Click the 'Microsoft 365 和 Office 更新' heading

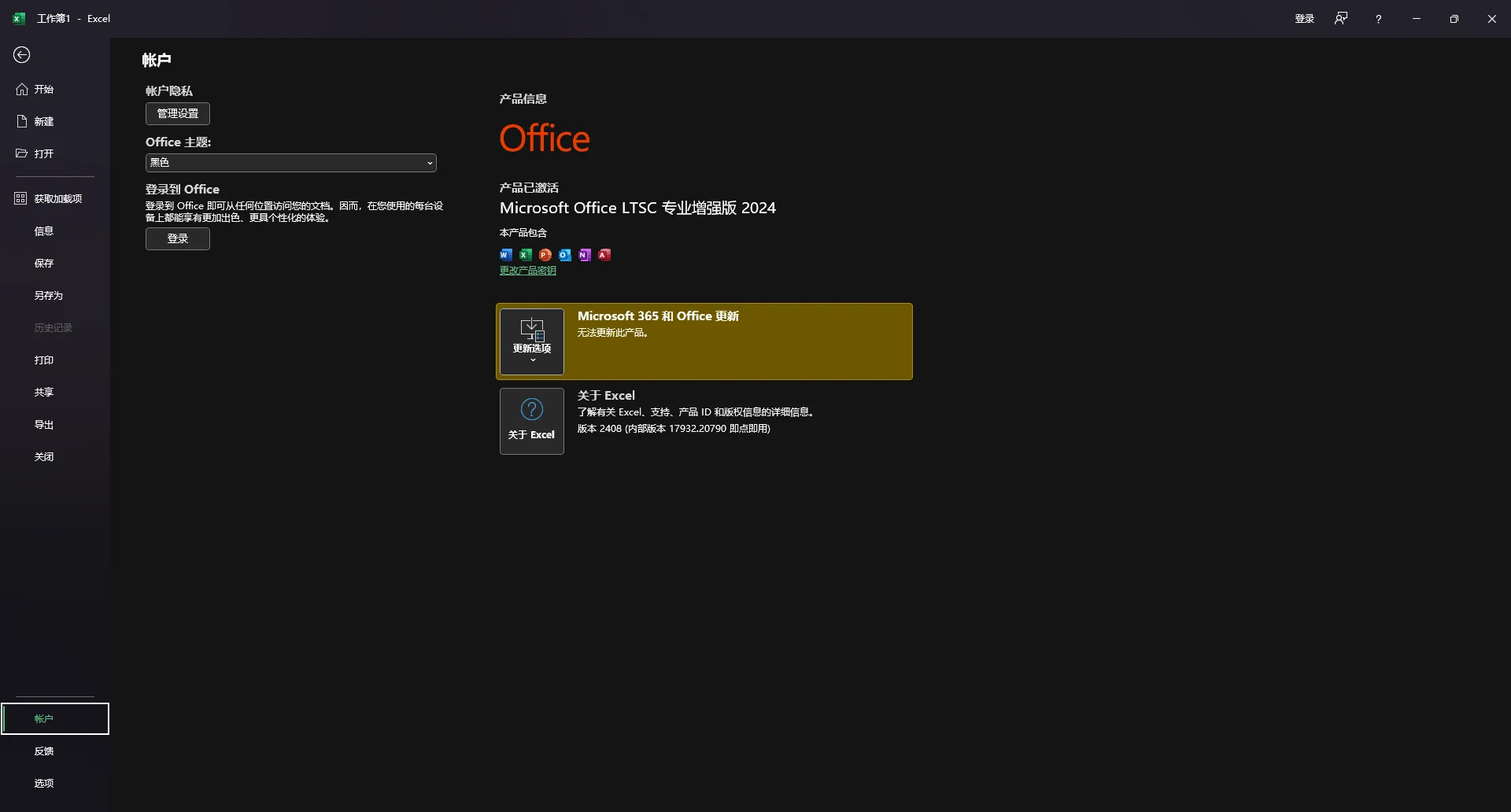pos(658,316)
